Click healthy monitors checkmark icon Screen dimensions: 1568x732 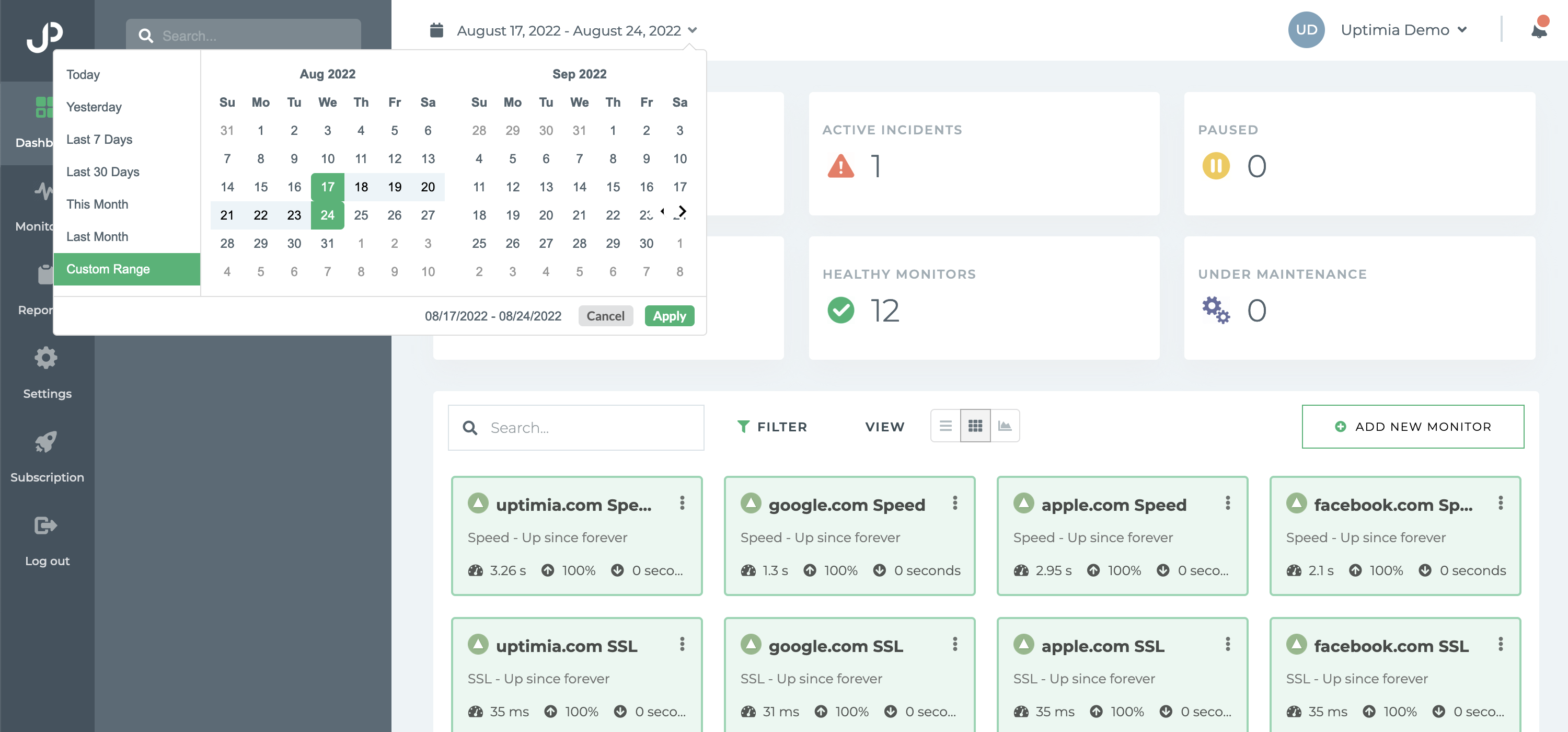point(840,310)
